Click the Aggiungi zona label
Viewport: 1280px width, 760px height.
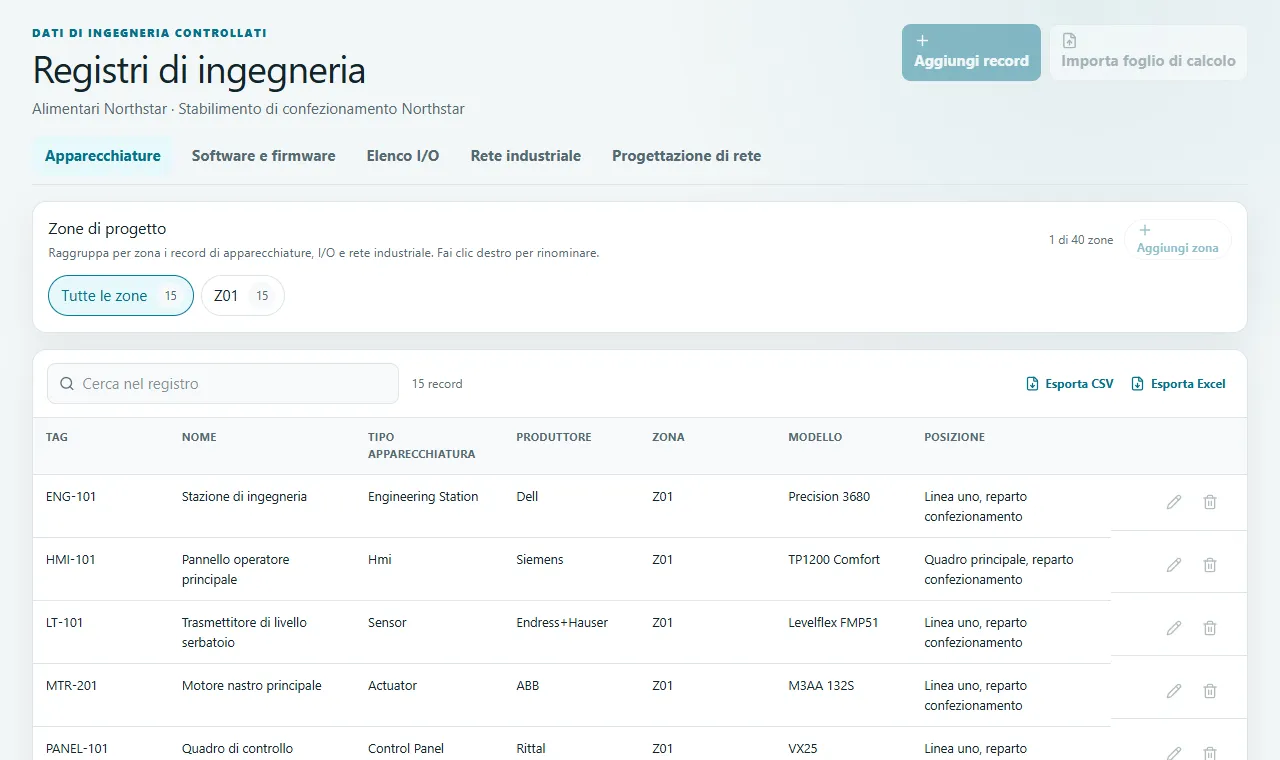1178,248
